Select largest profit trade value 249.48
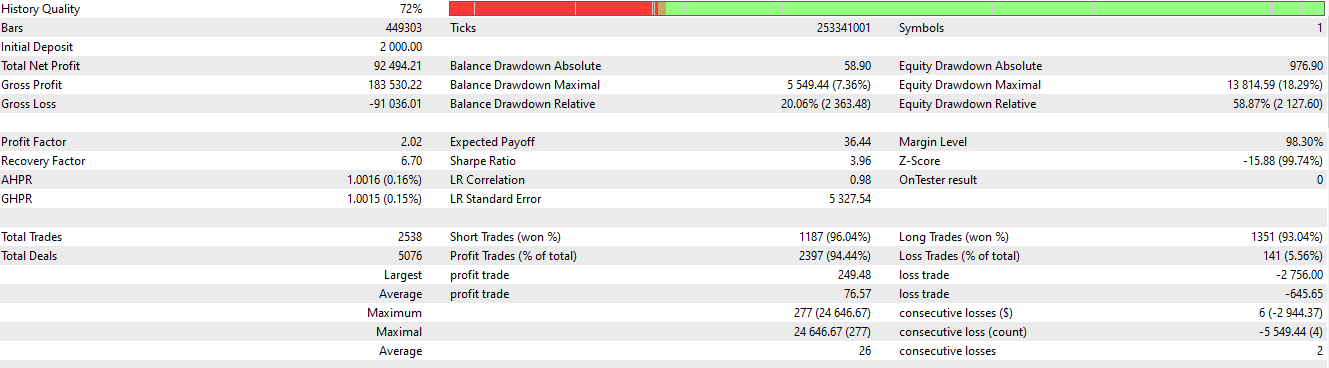The image size is (1329, 368). coord(855,275)
